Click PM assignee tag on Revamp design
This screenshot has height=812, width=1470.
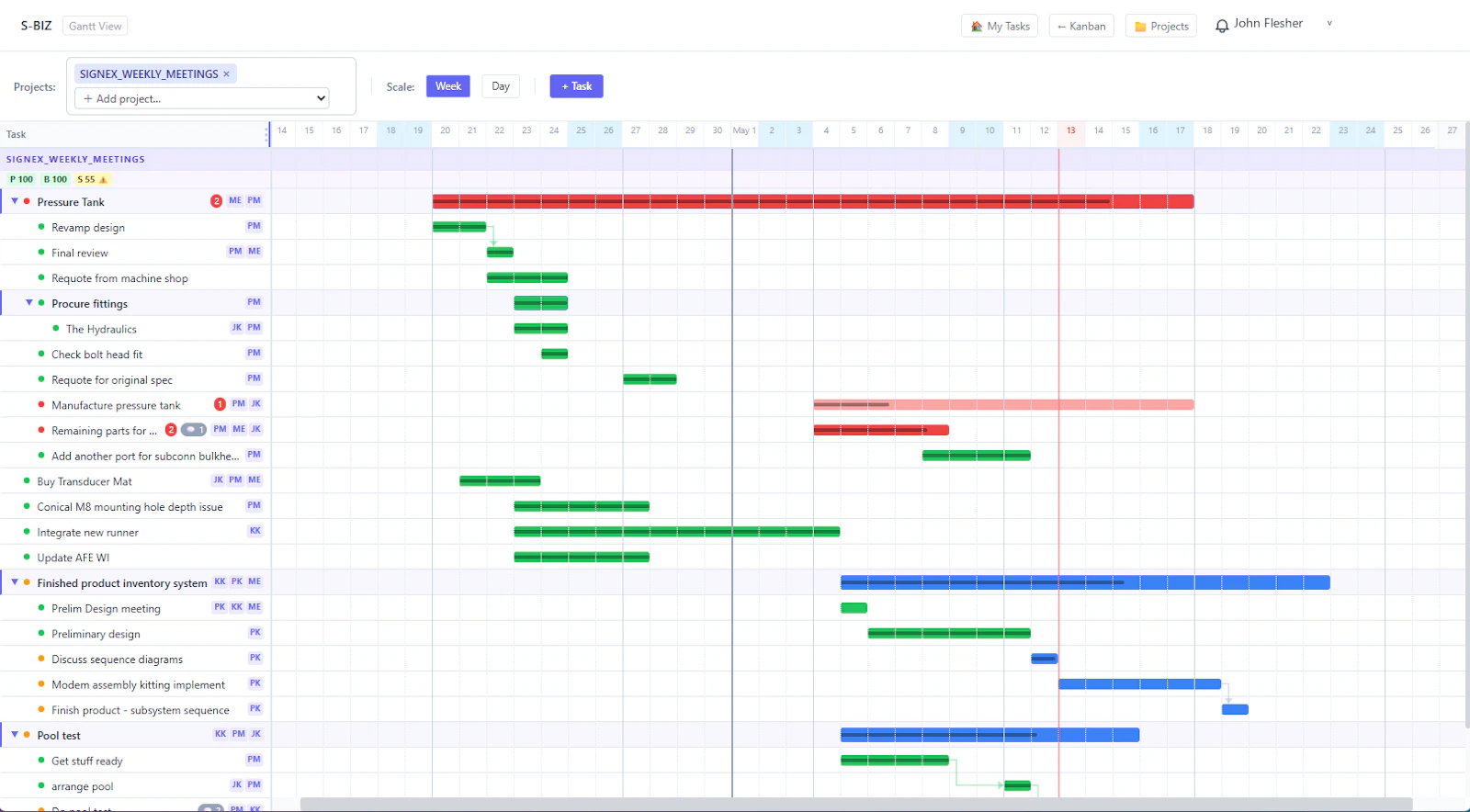click(254, 226)
